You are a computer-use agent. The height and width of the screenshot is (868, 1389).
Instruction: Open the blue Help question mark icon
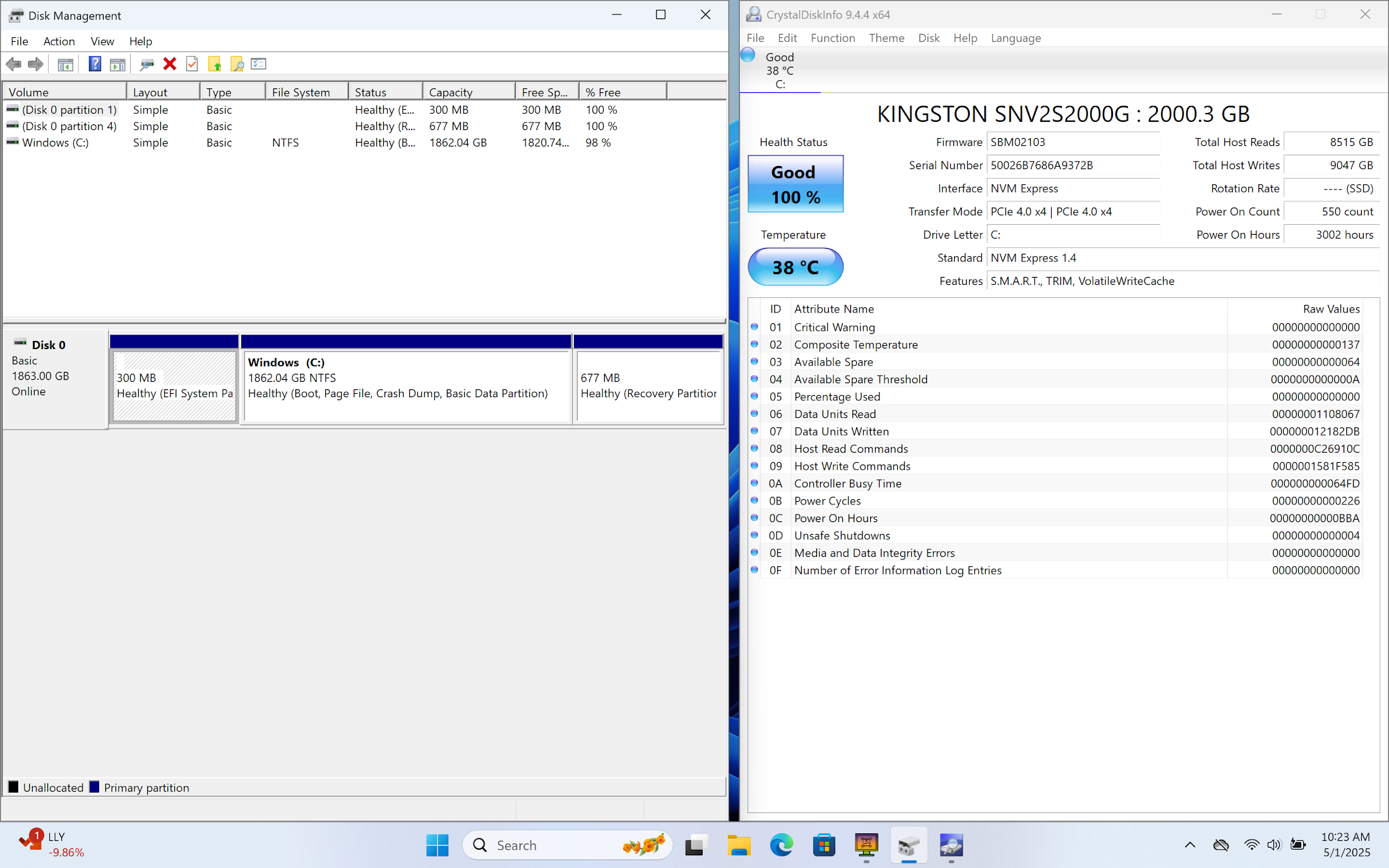(95, 64)
